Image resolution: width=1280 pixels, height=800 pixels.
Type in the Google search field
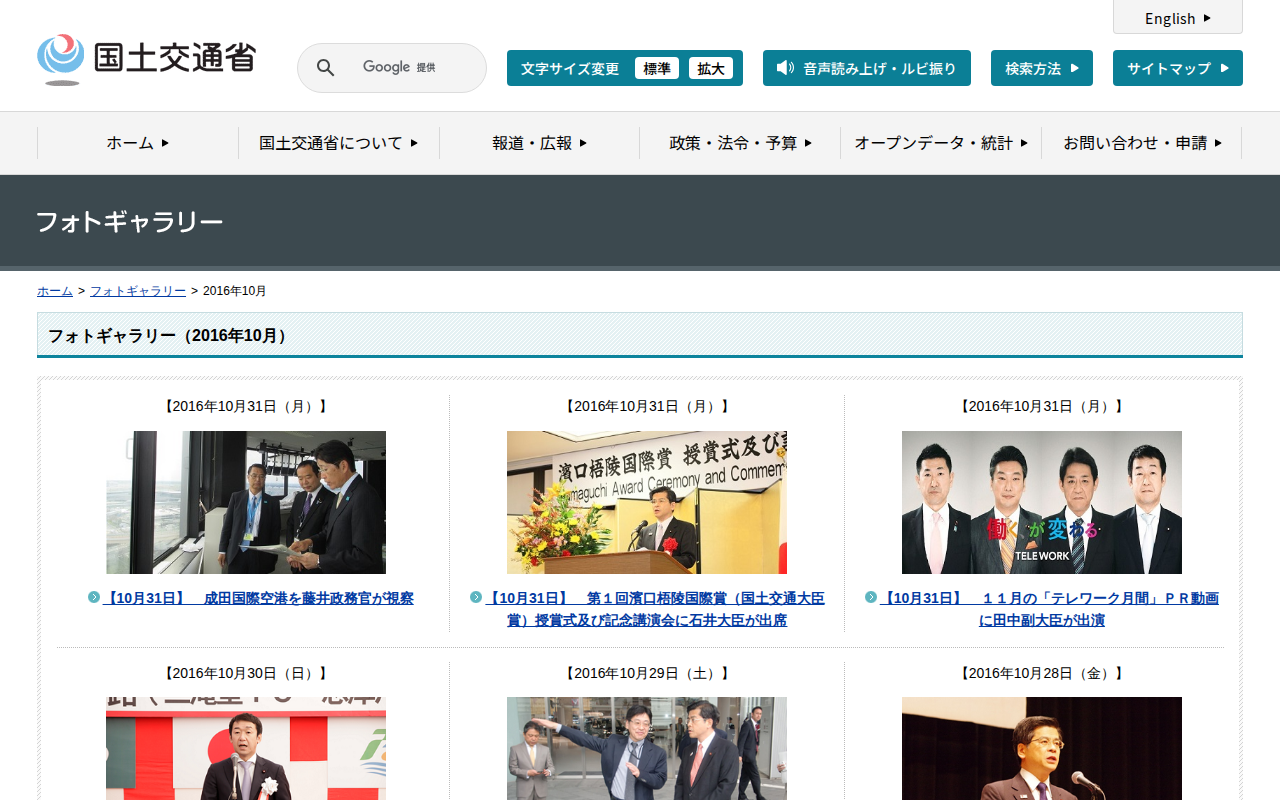coord(400,68)
